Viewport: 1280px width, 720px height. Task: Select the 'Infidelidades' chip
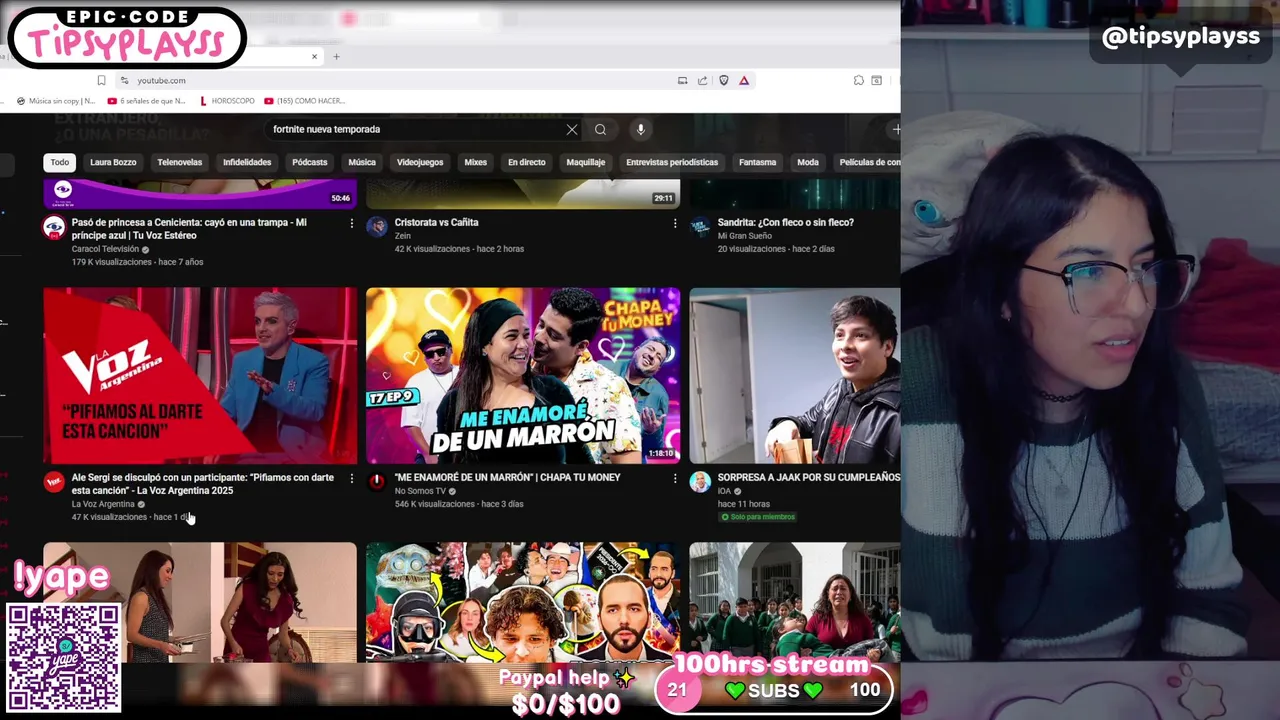pyautogui.click(x=247, y=162)
